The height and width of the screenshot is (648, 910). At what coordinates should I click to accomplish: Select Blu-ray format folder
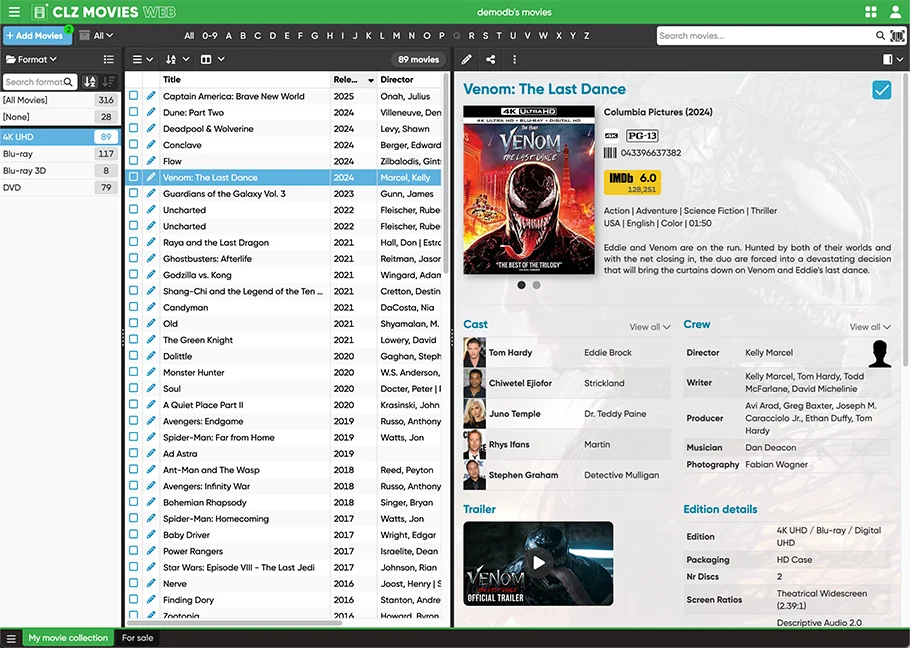pyautogui.click(x=60, y=154)
